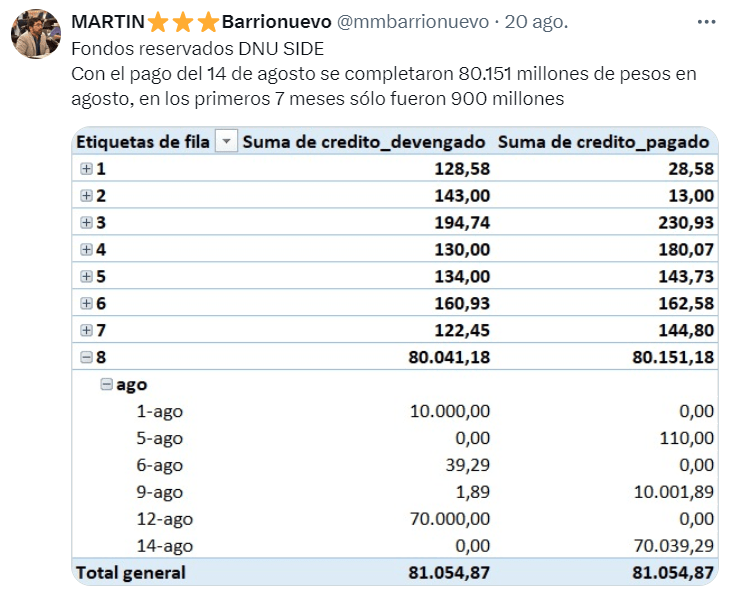Click the 12-ago row label

[x=164, y=519]
